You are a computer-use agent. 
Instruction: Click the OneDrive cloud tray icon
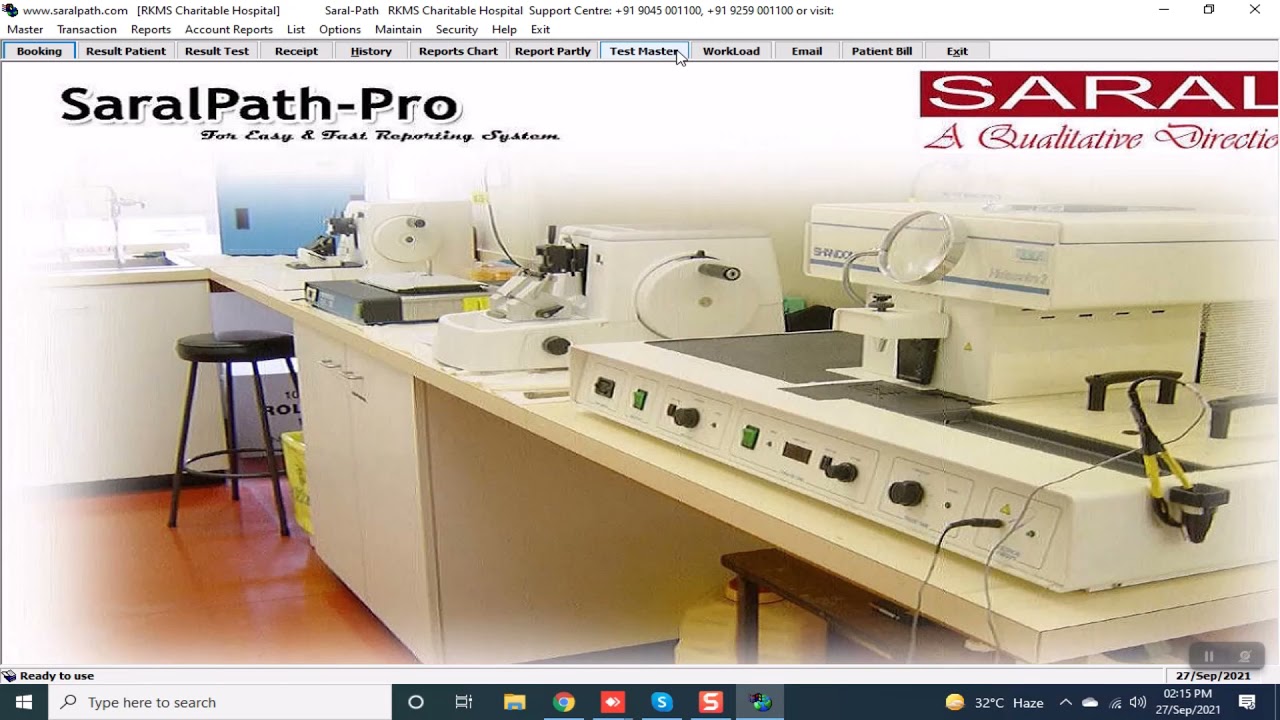pyautogui.click(x=1090, y=703)
